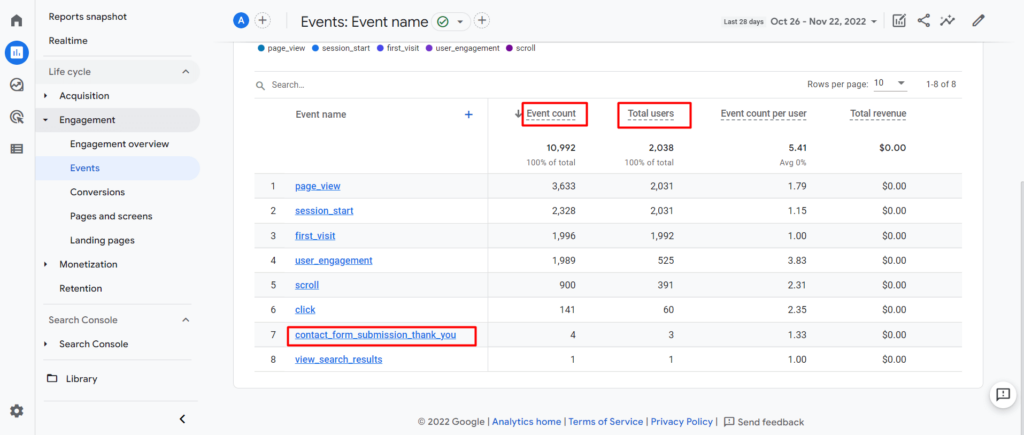
Task: Open the Admin settings gear
Action: click(17, 411)
